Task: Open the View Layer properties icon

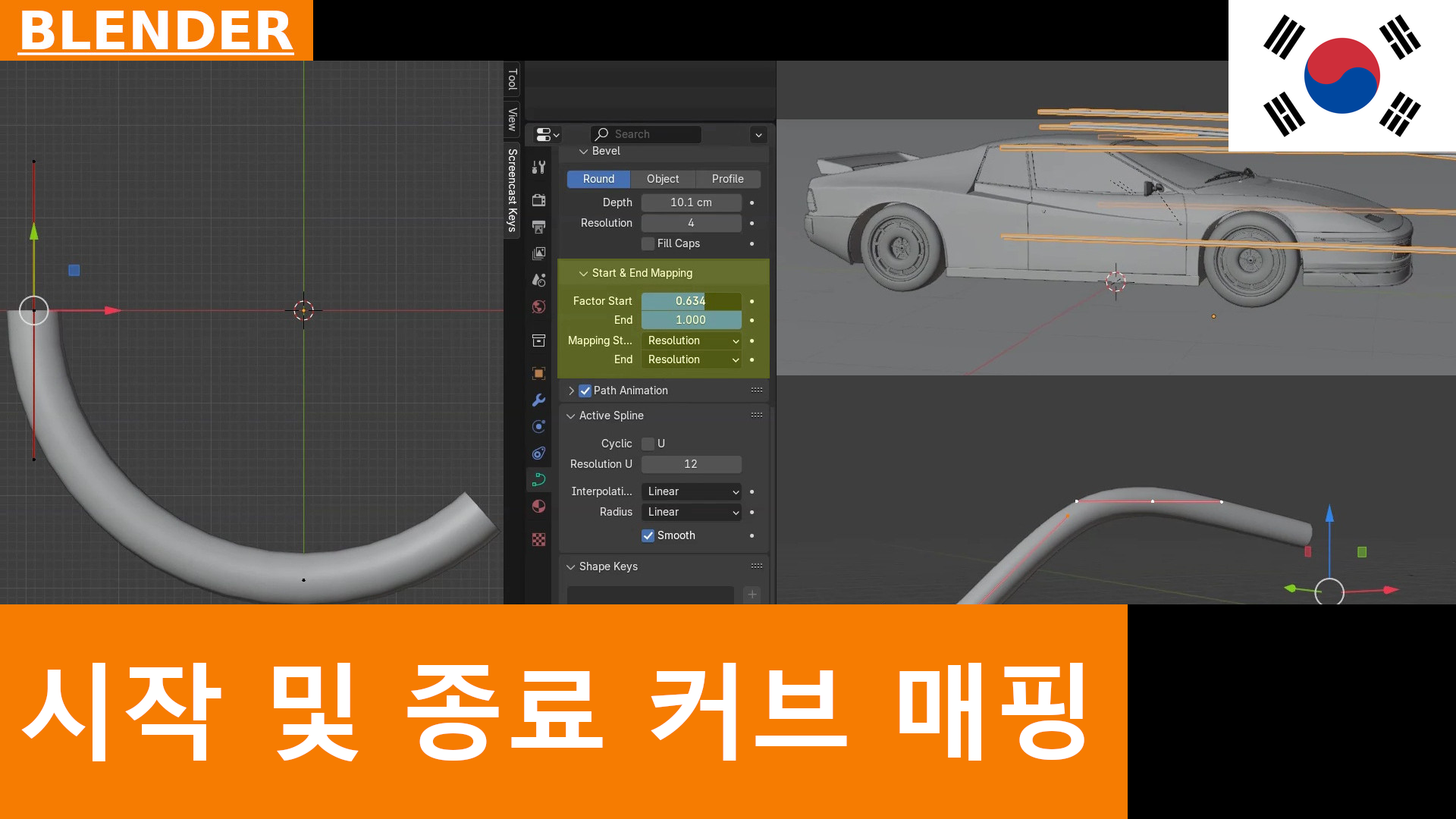Action: click(x=539, y=253)
